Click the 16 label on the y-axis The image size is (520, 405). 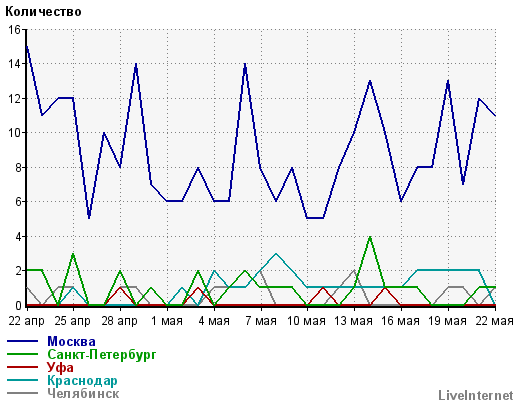tap(14, 30)
